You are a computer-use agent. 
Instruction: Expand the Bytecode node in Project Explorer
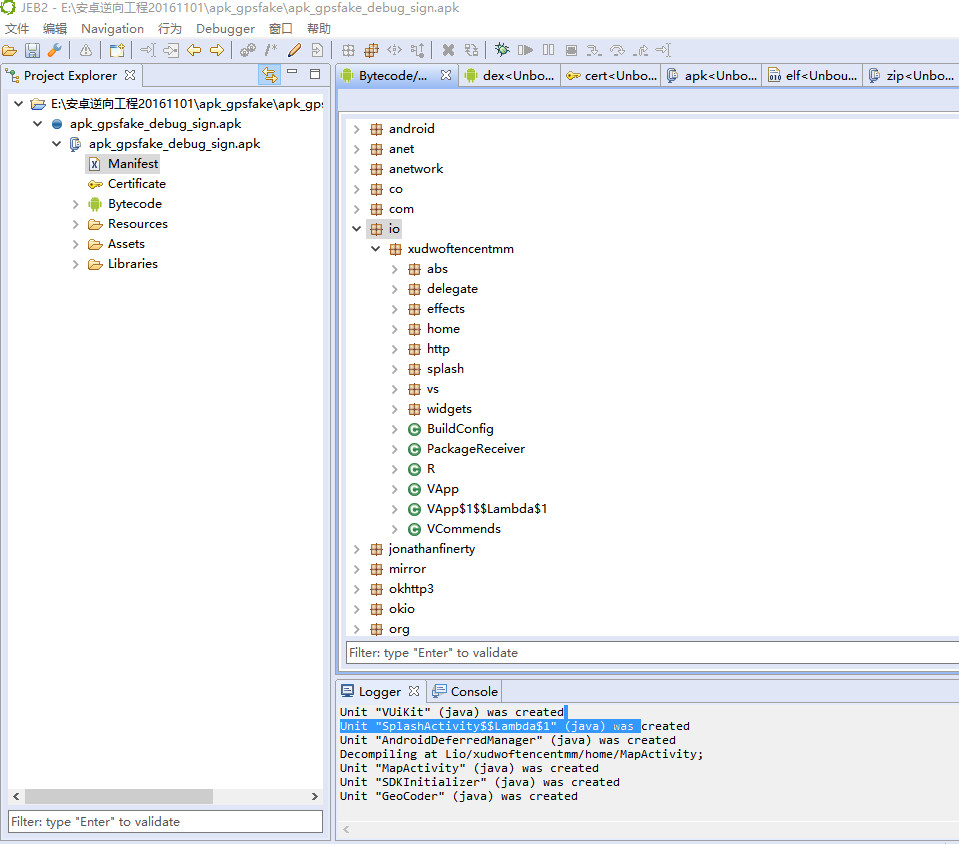click(x=76, y=204)
